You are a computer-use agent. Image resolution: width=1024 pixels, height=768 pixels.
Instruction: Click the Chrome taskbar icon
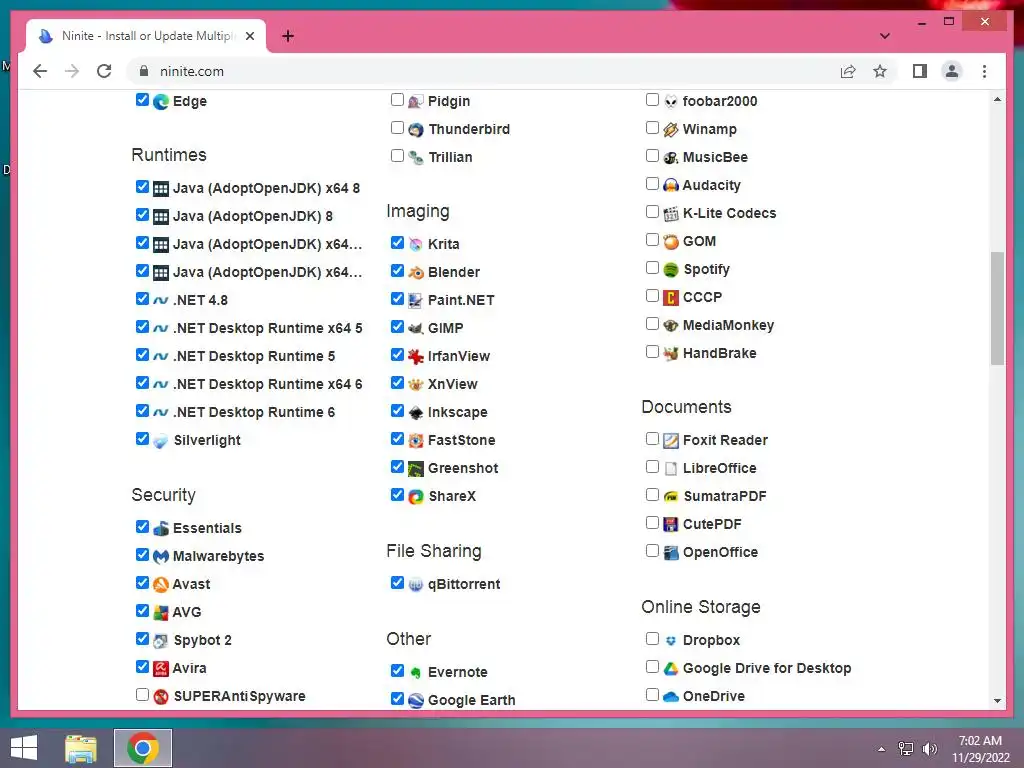point(143,748)
